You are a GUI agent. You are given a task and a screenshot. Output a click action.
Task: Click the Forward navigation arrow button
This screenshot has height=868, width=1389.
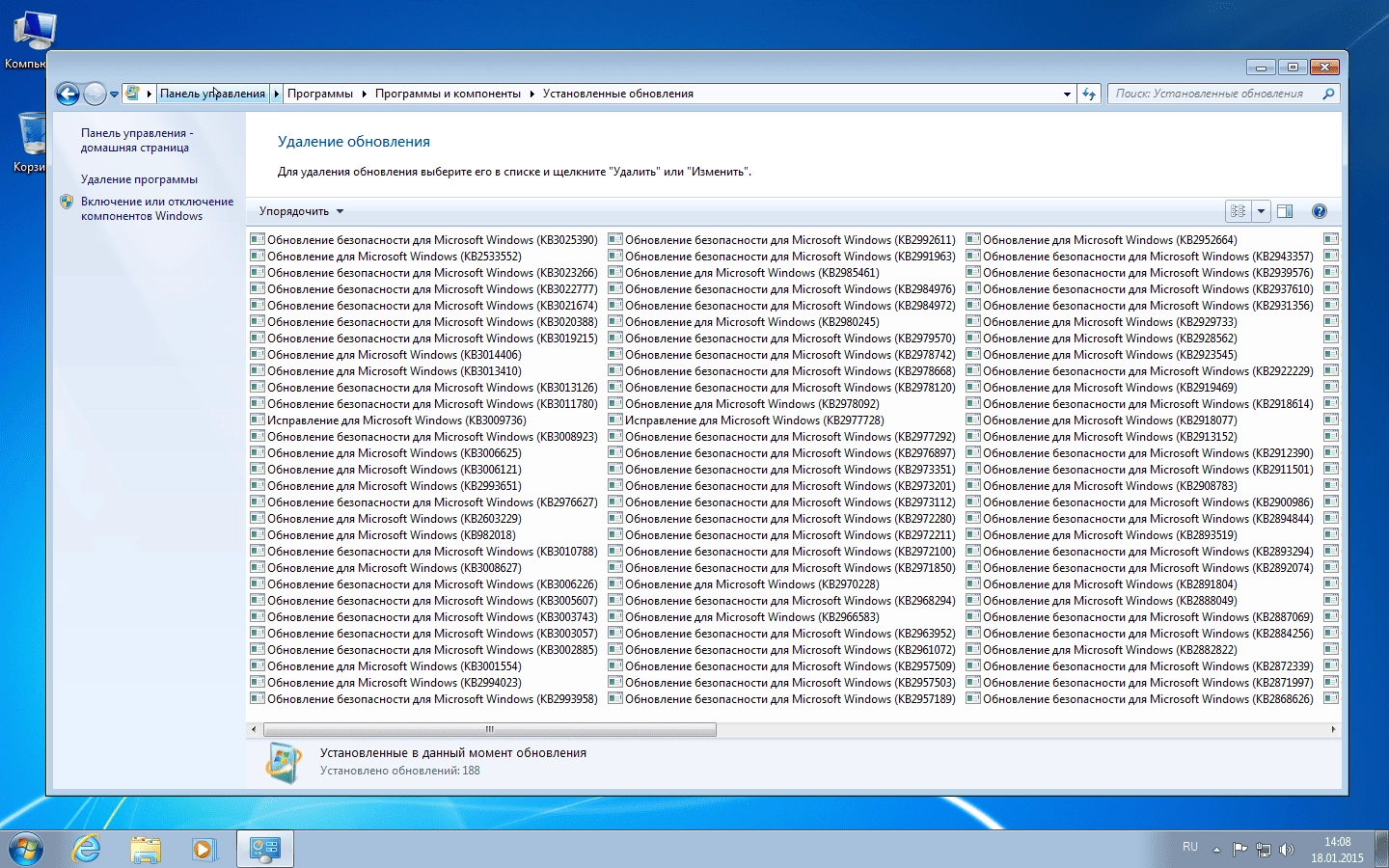pyautogui.click(x=95, y=94)
